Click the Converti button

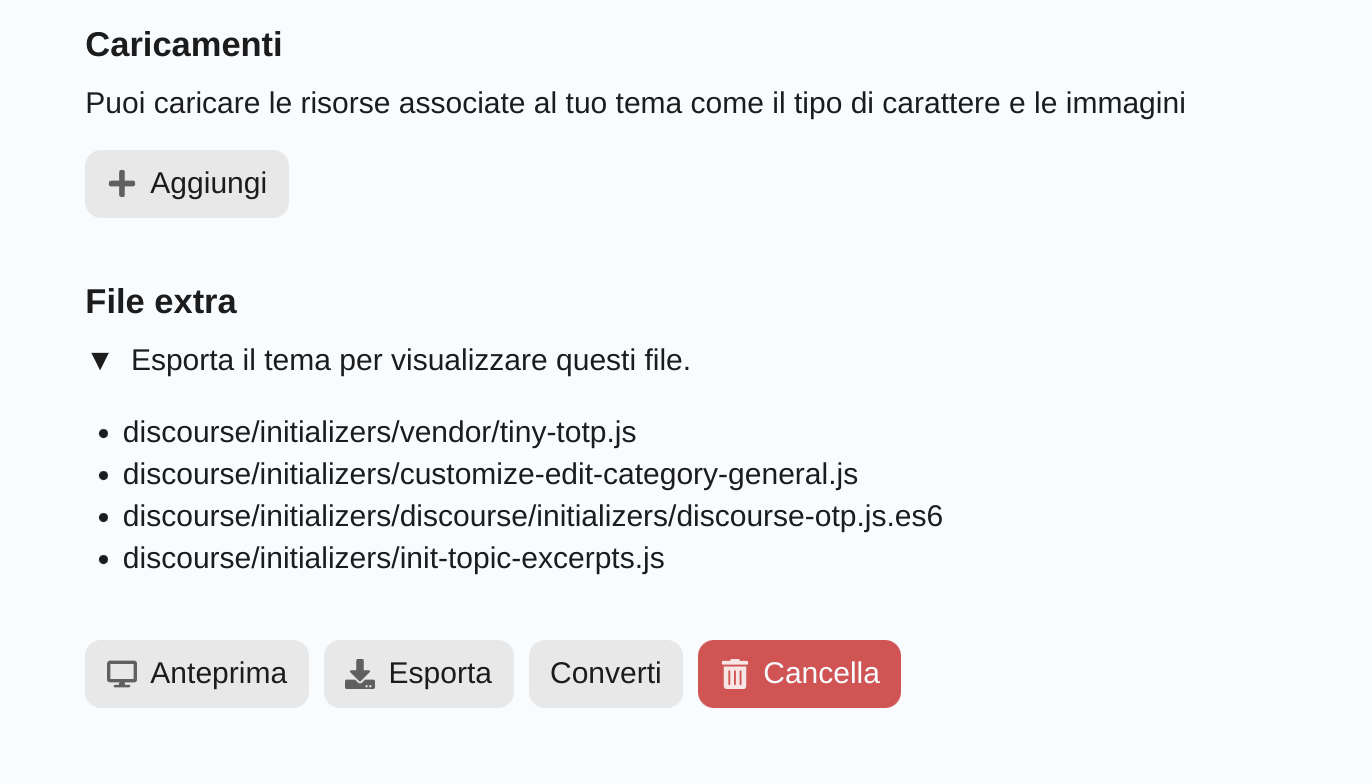point(605,674)
